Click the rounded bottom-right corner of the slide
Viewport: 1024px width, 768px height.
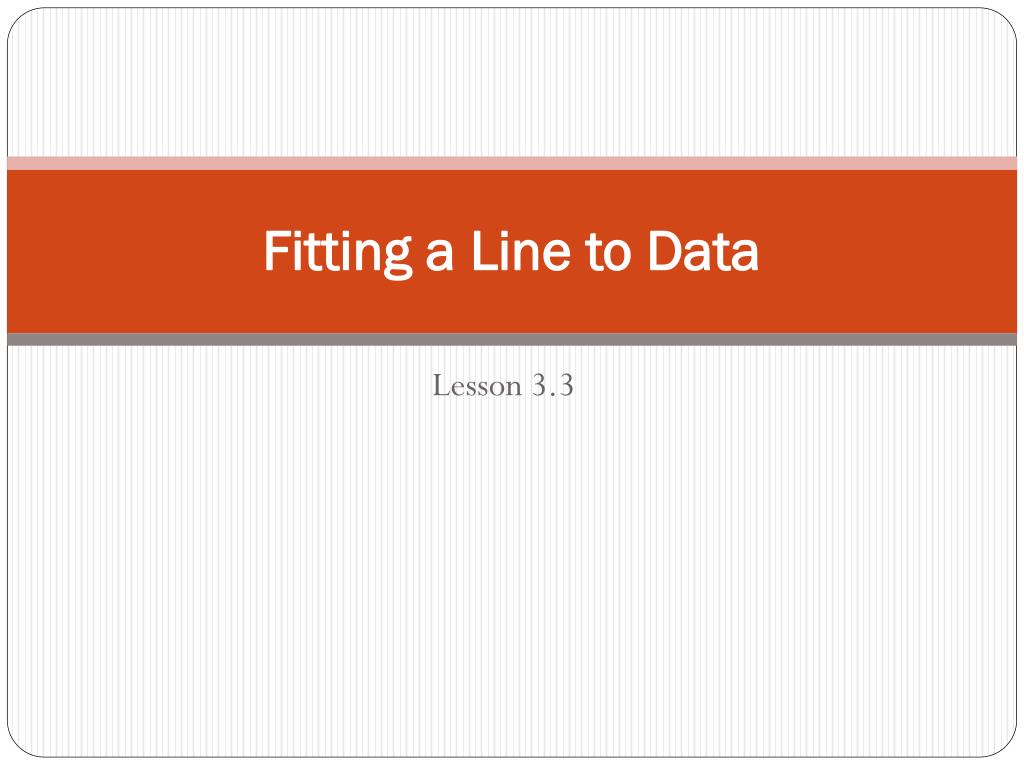point(1004,745)
